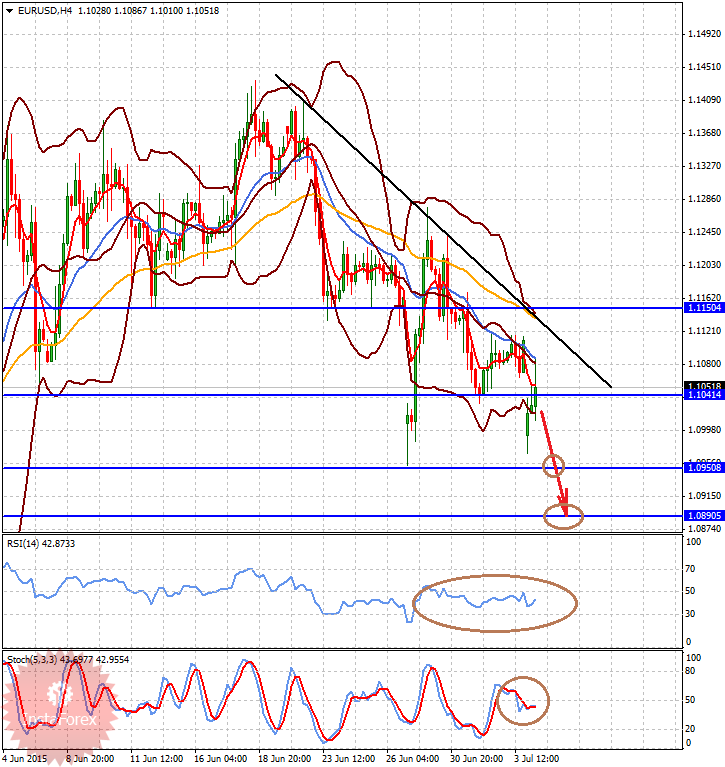Viewport: 725px width, 767px height.
Task: Click the 4 Jun 2015 date label
Action: coord(25,759)
